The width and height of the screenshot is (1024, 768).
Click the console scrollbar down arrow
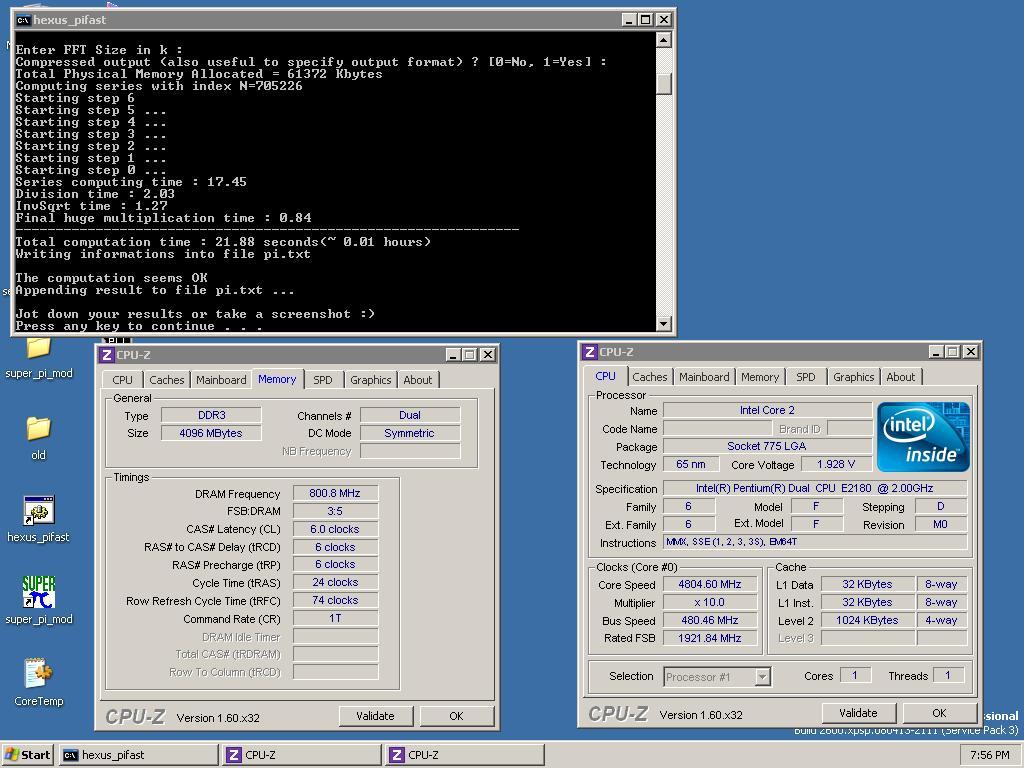tap(664, 323)
